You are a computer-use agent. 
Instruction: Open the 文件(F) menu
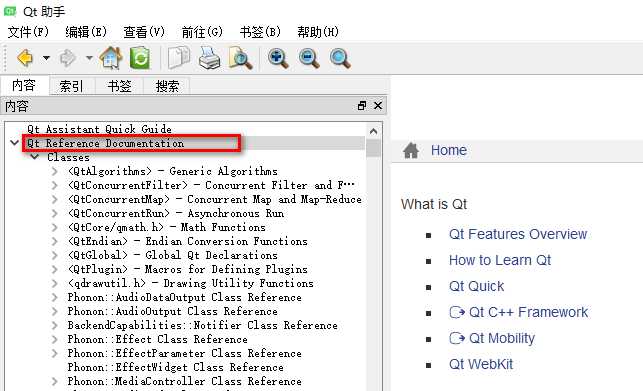[28, 32]
